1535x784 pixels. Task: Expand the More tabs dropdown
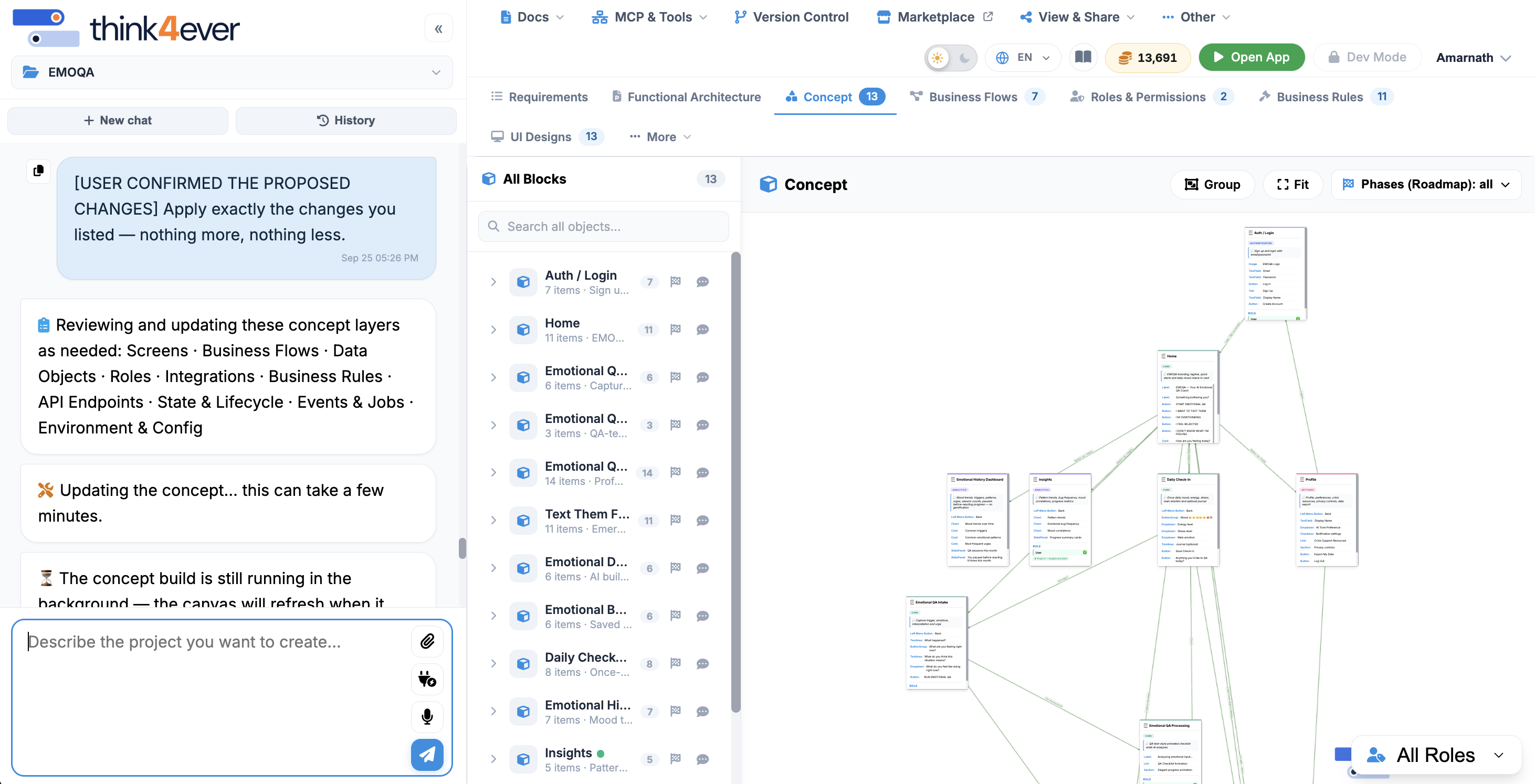click(660, 137)
